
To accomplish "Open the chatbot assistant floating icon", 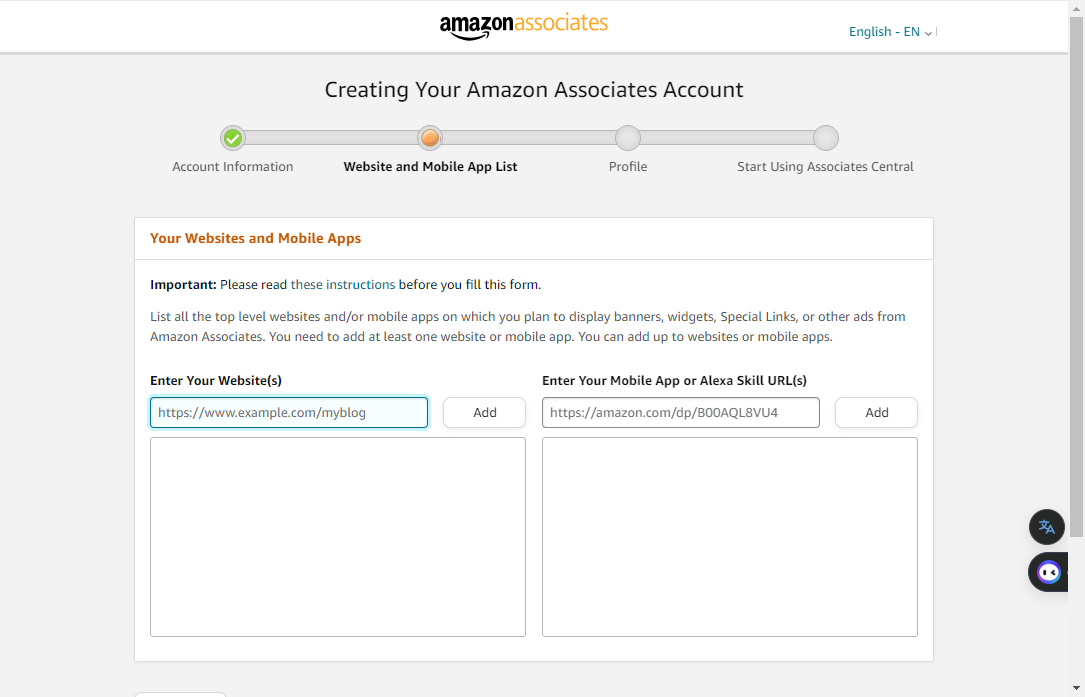I will pyautogui.click(x=1048, y=572).
